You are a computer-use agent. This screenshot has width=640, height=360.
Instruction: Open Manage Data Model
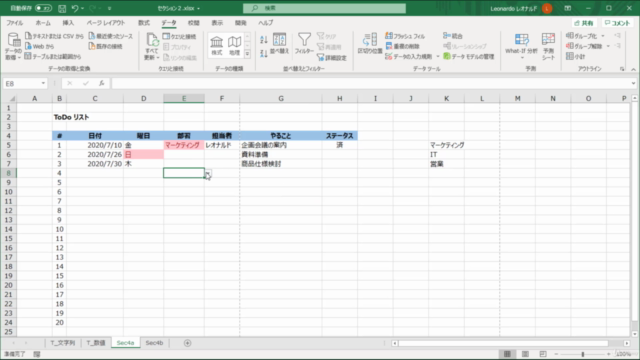[x=469, y=57]
